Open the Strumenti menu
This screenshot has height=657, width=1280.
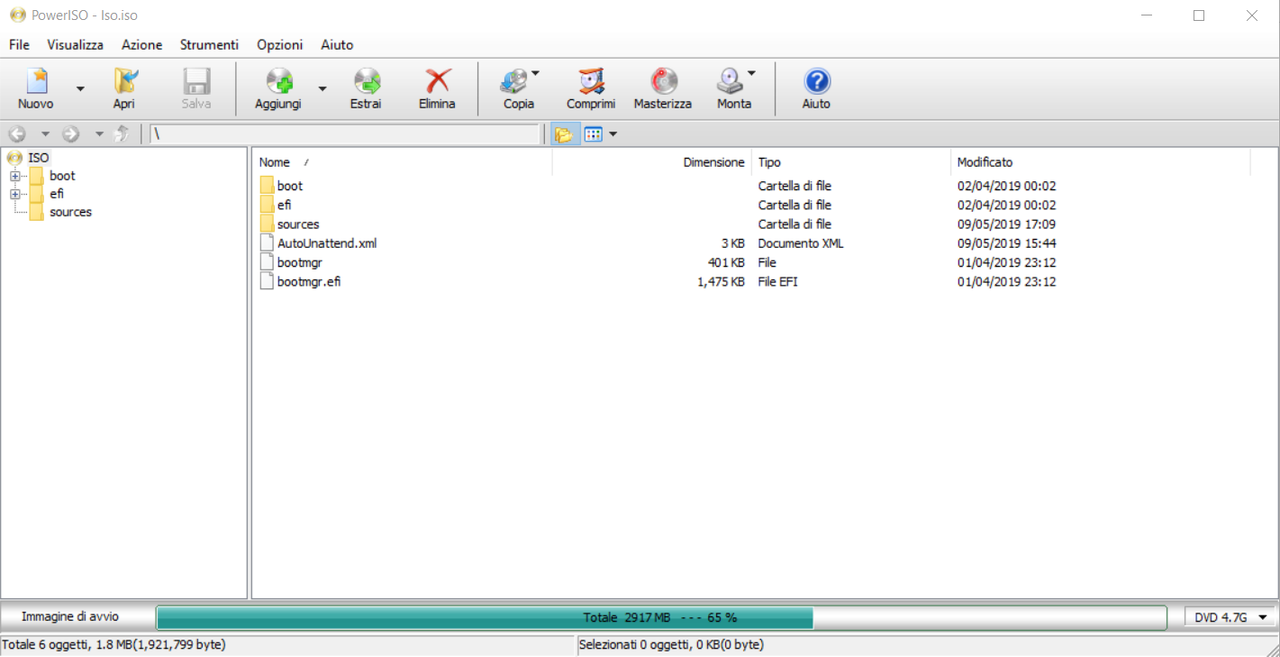pos(209,45)
